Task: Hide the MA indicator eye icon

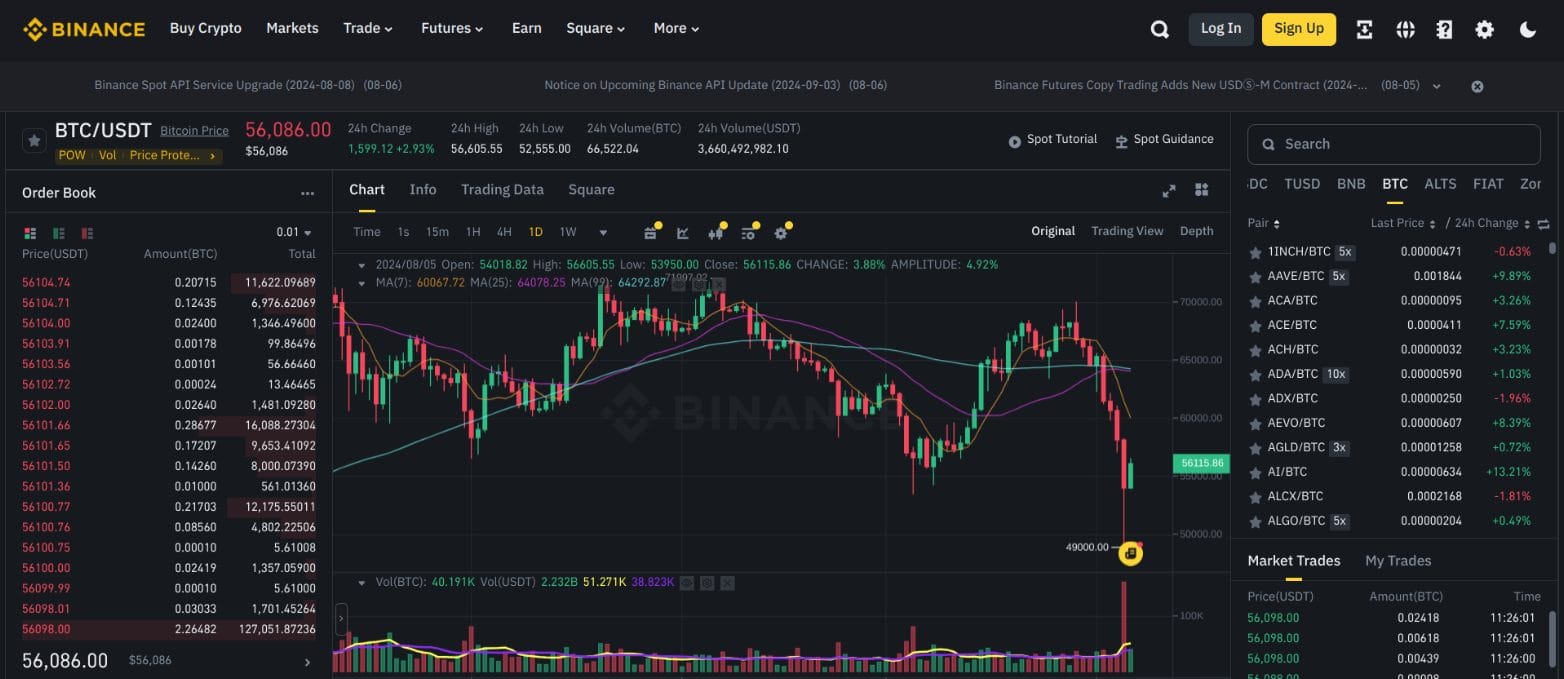Action: tap(679, 284)
